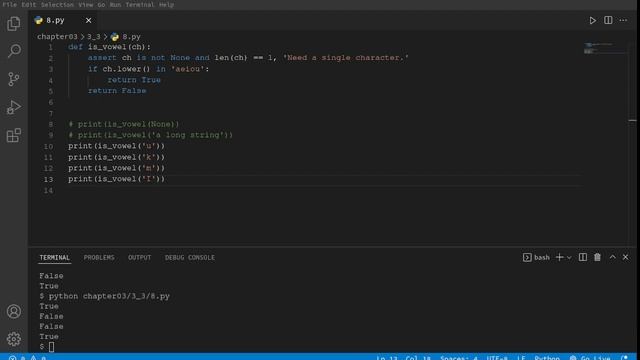Run the Python file with play button

click(592, 20)
